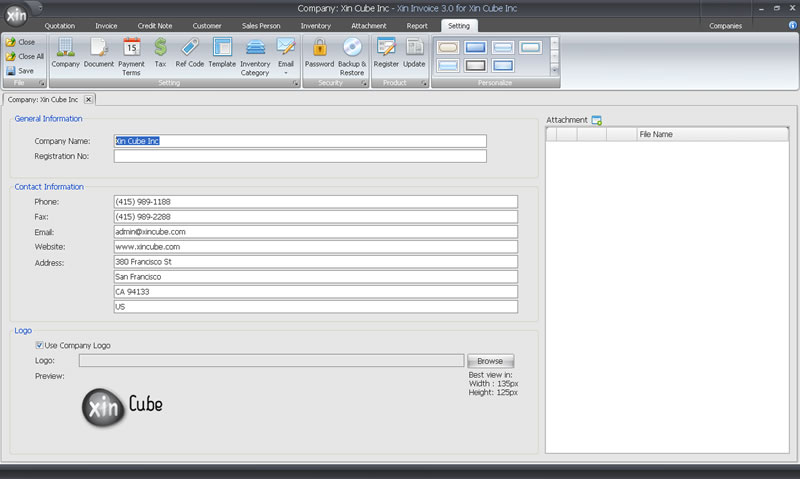Apply the solid blue skin swatch in the top row

[x=476, y=47]
